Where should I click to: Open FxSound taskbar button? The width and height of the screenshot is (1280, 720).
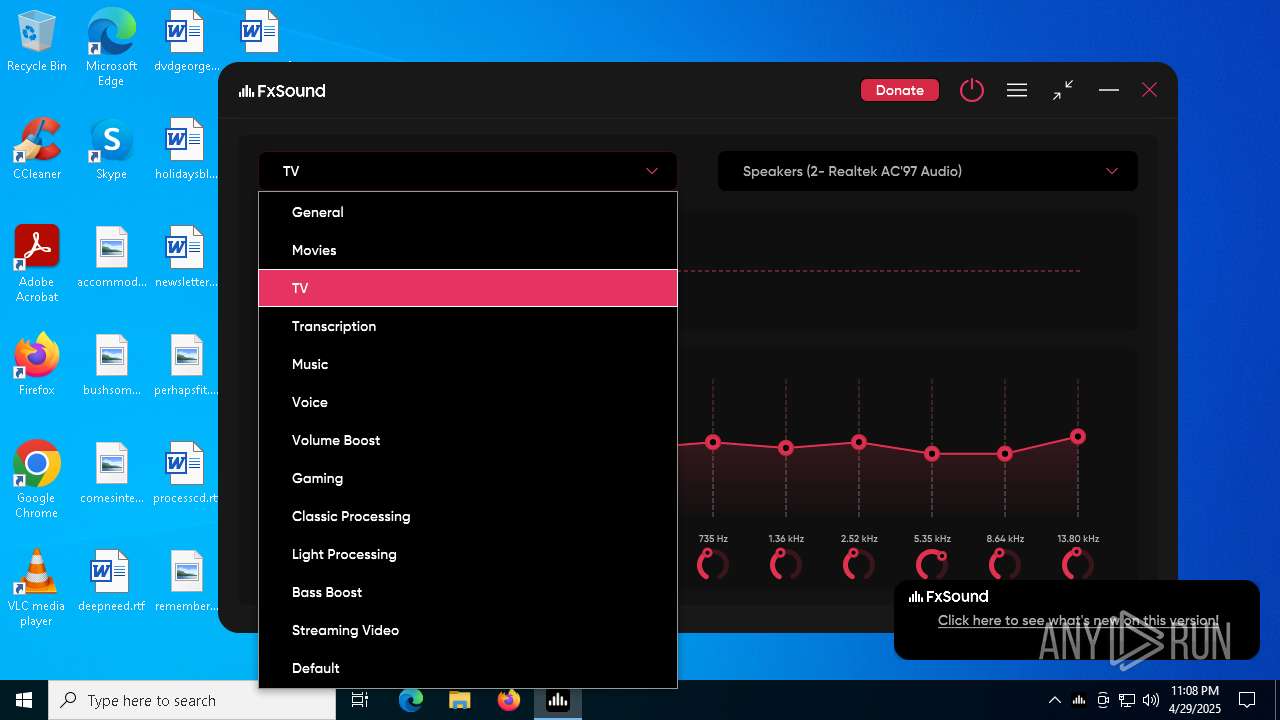coord(557,700)
